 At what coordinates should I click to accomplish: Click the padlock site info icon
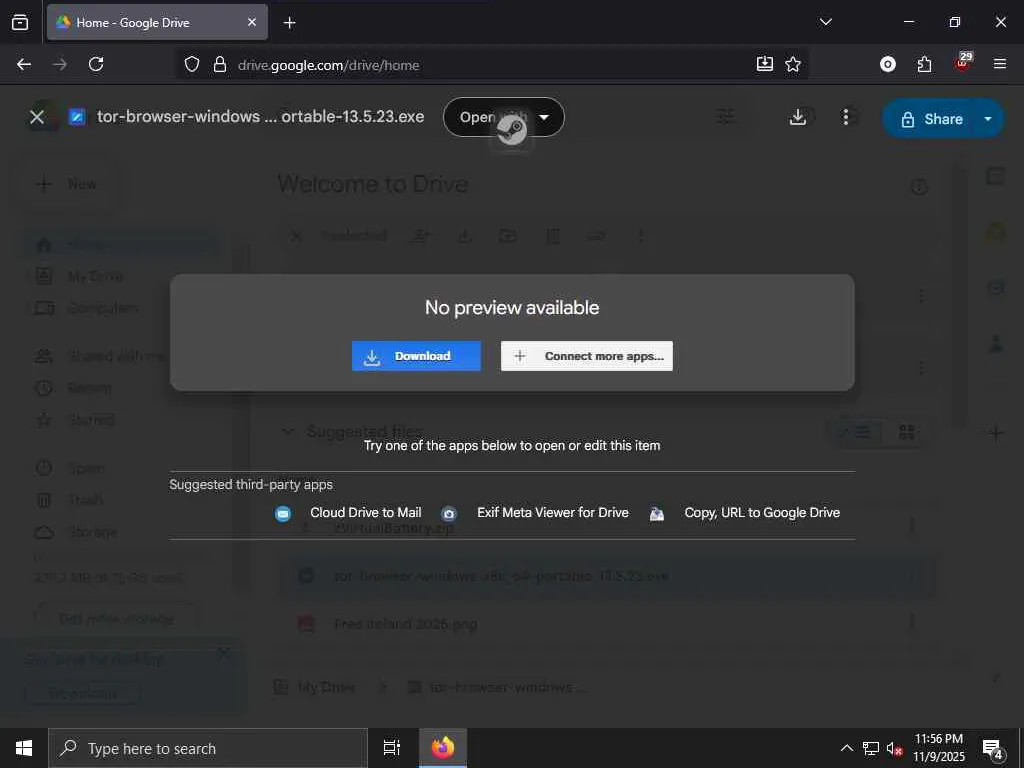[220, 64]
